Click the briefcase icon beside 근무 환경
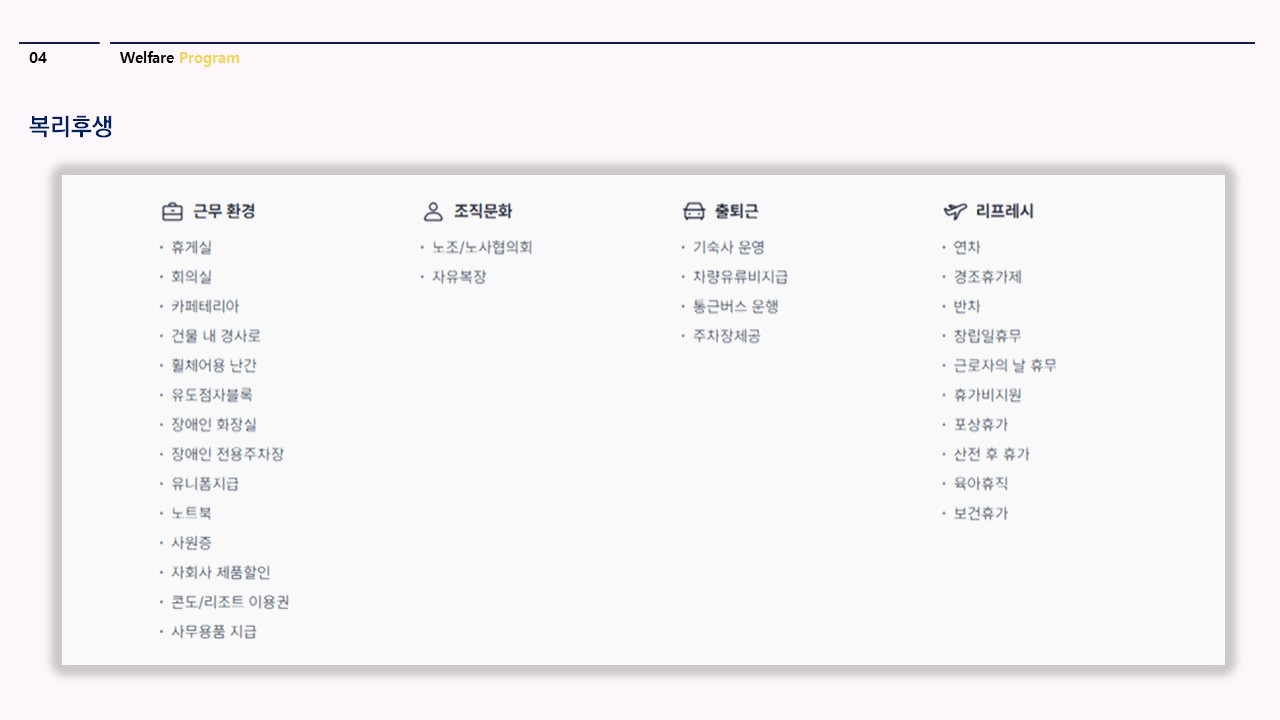This screenshot has height=720, width=1280. pos(172,211)
